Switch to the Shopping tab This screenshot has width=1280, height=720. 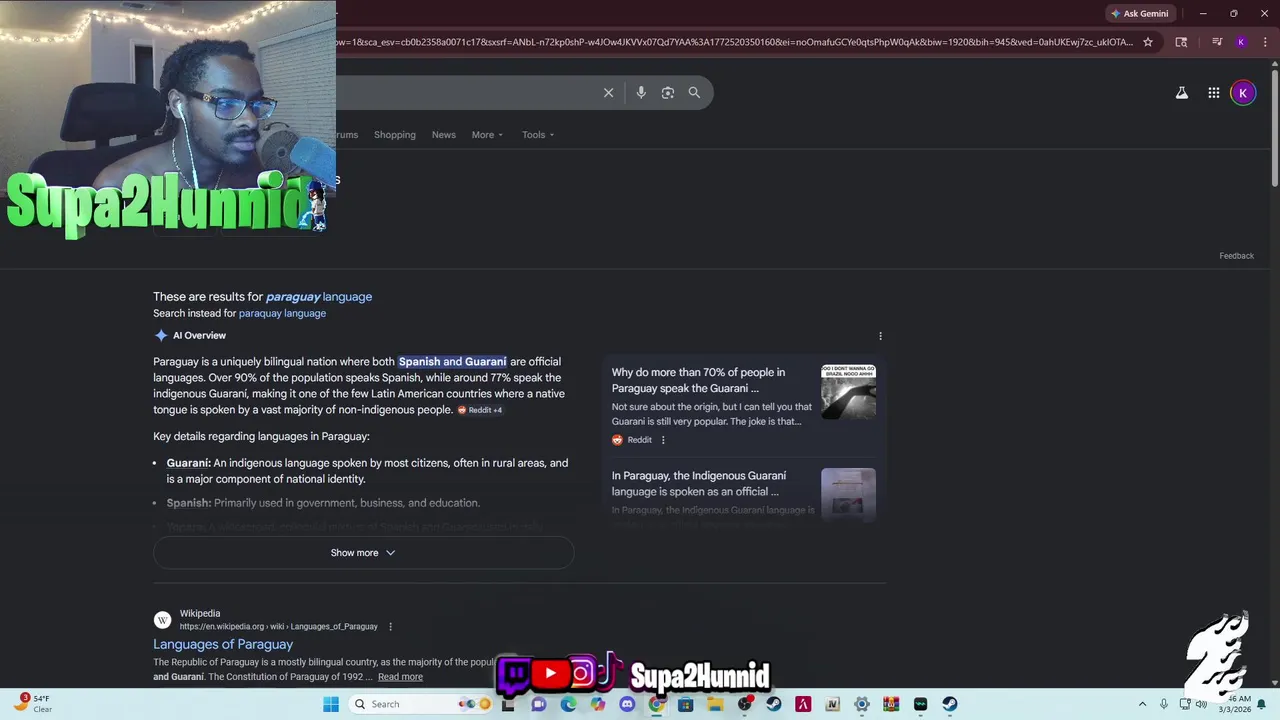click(395, 135)
